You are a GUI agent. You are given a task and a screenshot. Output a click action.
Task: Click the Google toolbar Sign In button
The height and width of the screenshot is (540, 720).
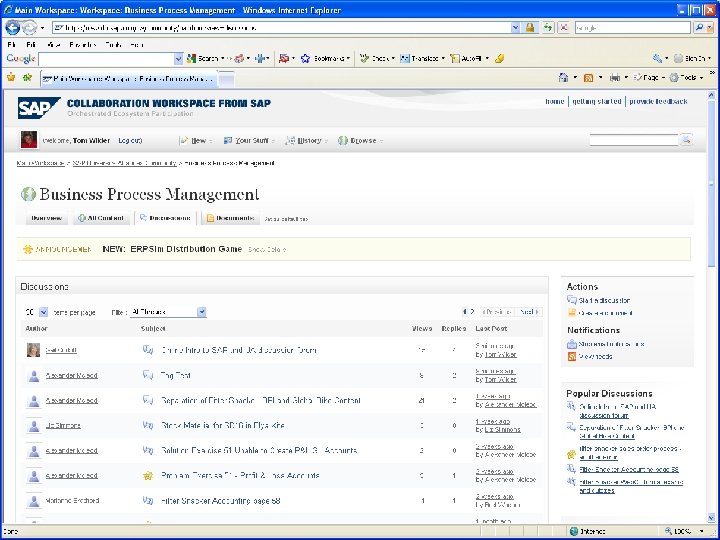[692, 58]
